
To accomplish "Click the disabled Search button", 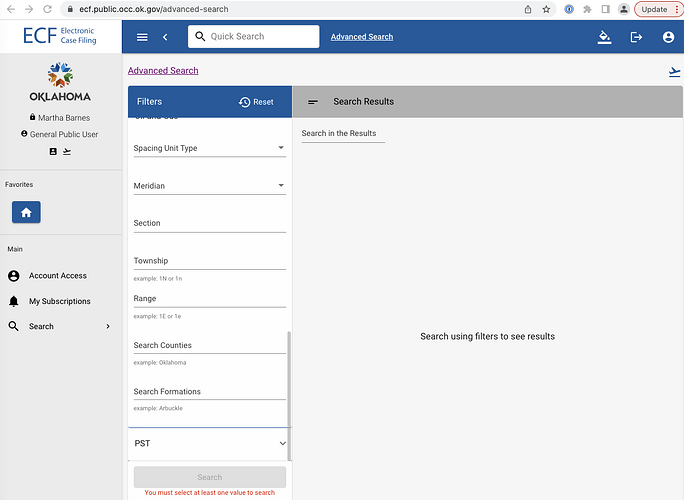I will click(x=210, y=477).
